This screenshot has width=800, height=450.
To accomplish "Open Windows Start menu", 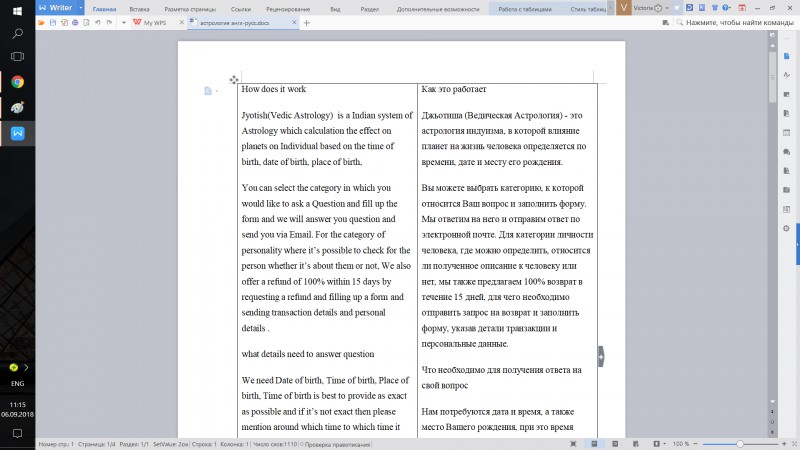I will click(17, 11).
